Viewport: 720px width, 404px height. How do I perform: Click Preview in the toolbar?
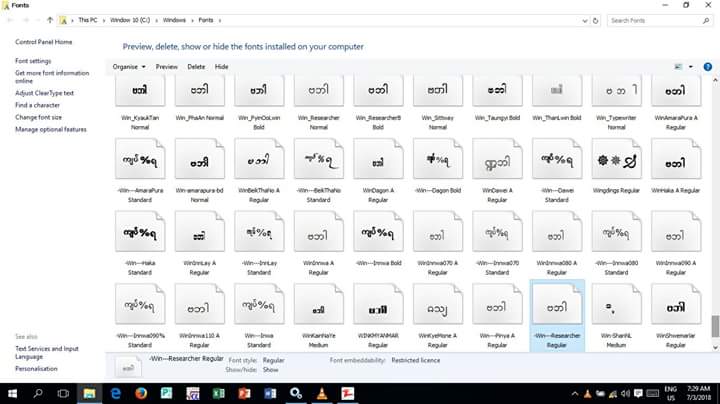point(167,67)
